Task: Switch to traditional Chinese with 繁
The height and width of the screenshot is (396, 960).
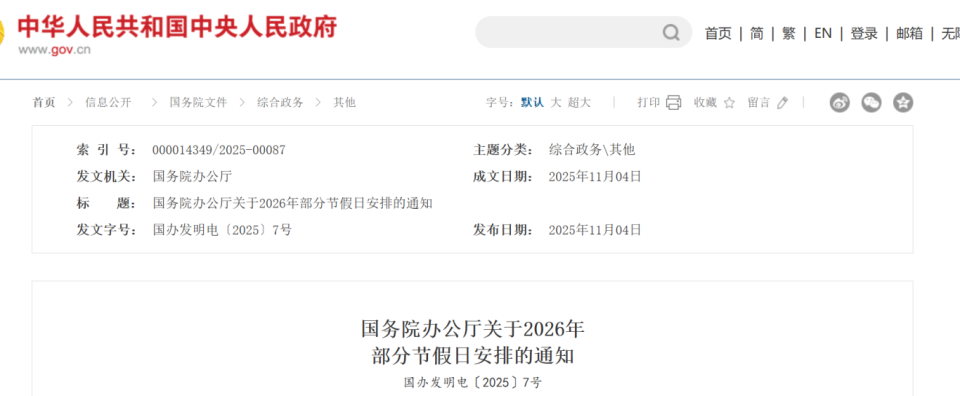Action: tap(789, 34)
